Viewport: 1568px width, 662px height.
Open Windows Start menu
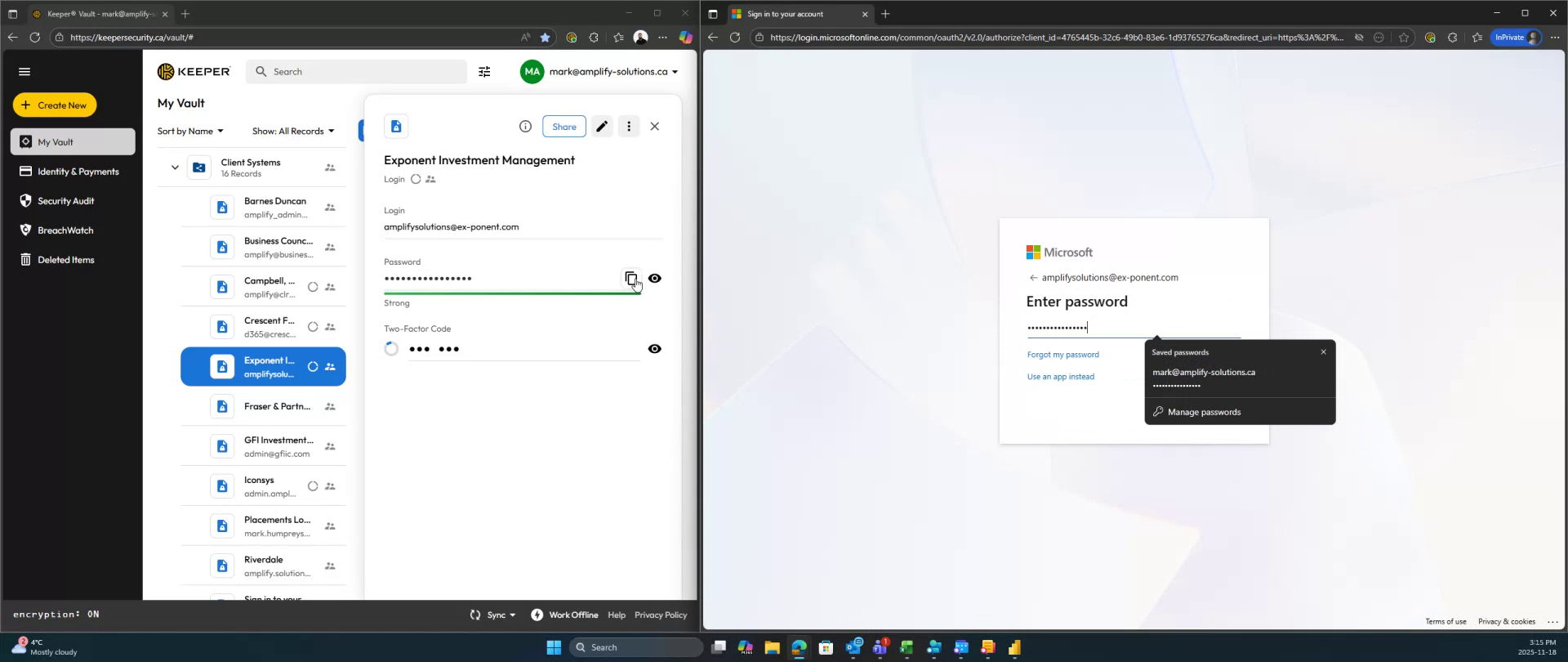554,647
